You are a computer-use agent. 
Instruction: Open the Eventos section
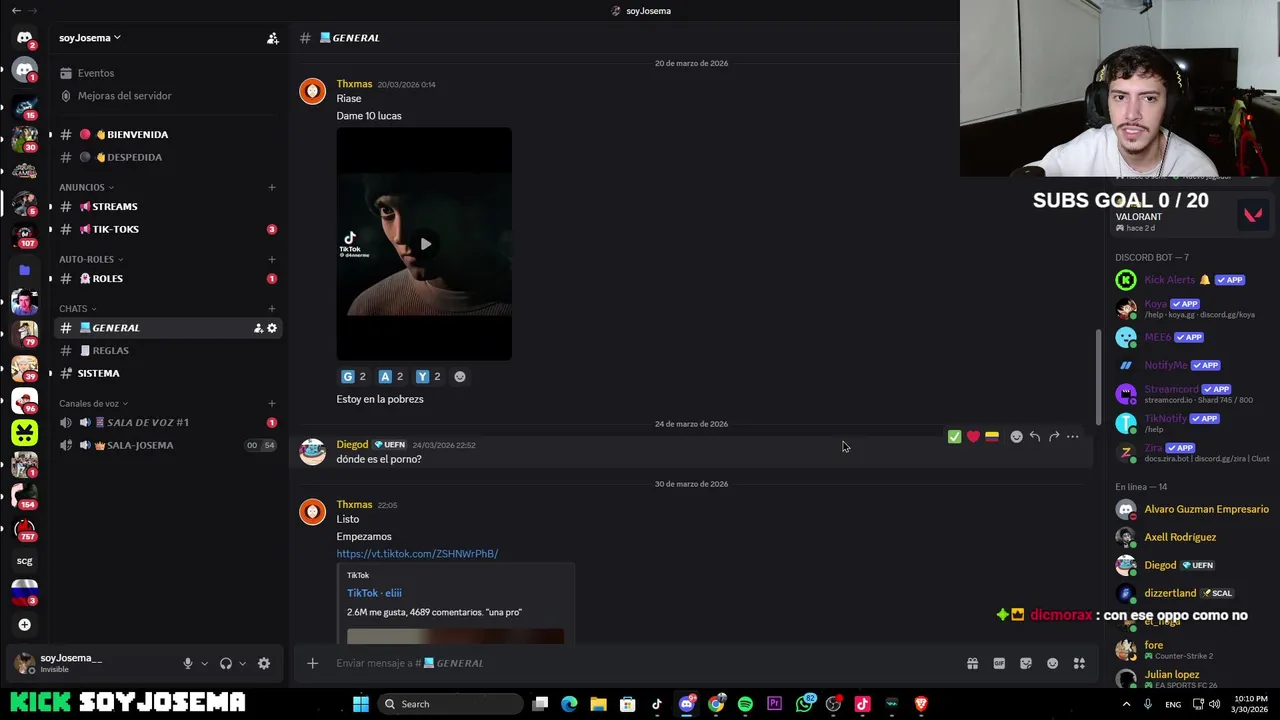click(168, 73)
